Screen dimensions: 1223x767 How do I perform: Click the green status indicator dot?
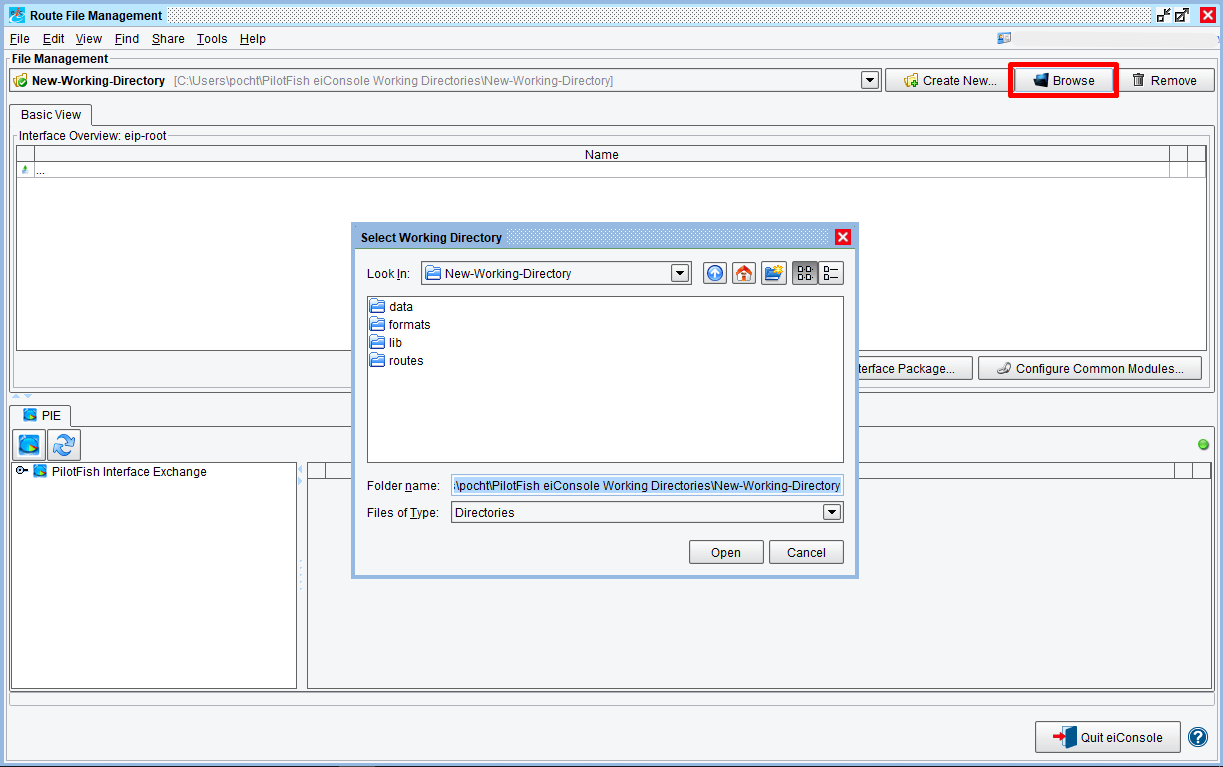pos(1203,445)
